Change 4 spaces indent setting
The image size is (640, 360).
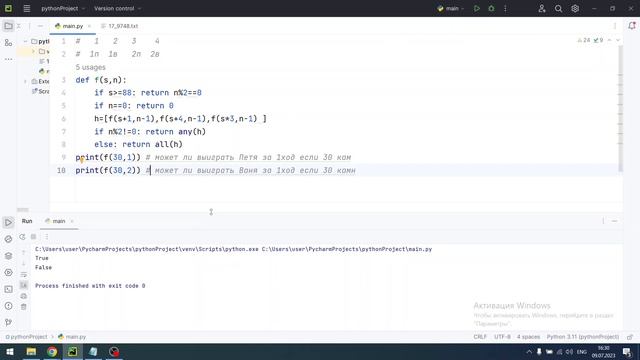point(528,337)
